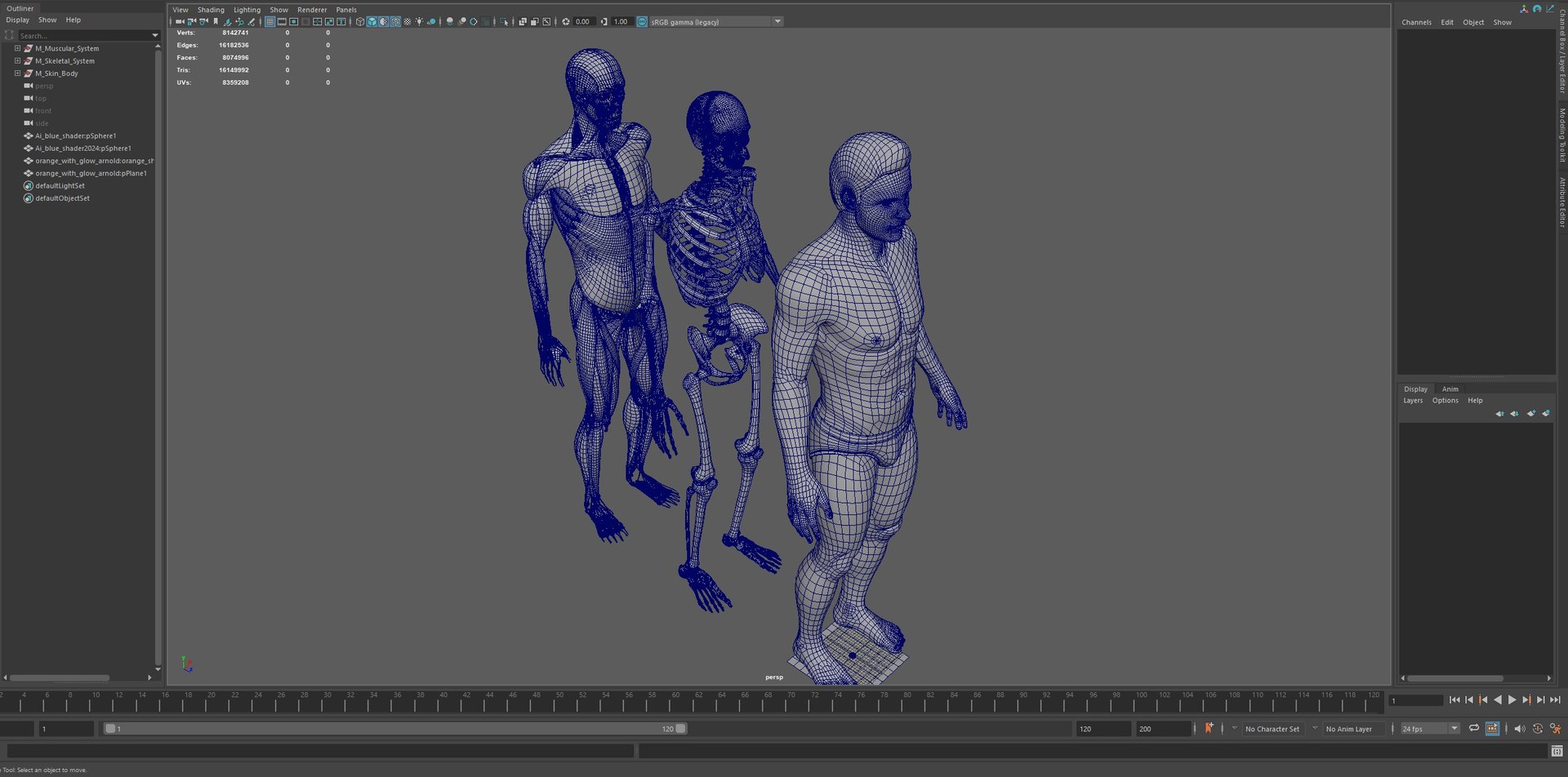Image resolution: width=1568 pixels, height=777 pixels.
Task: Open the Options menu in layer editor
Action: 1445,400
